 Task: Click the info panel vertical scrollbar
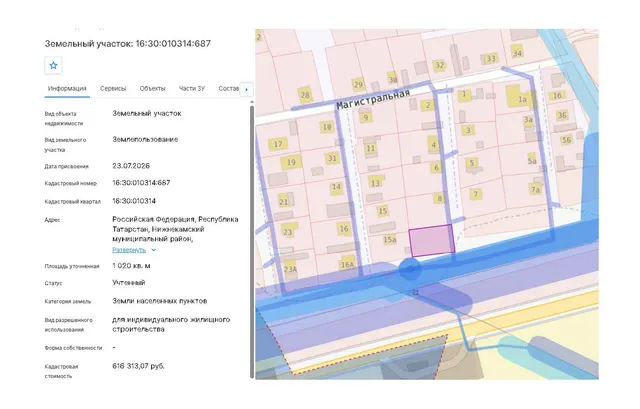pos(252,241)
